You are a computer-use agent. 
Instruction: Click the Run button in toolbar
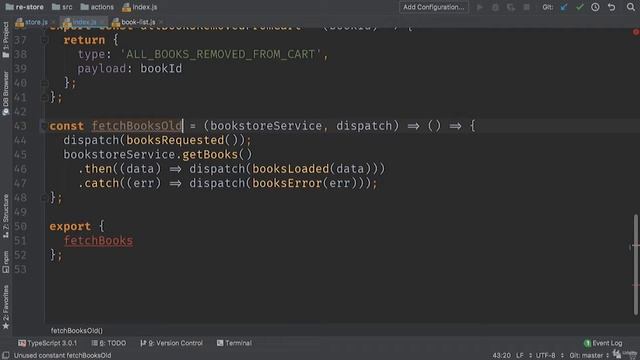pyautogui.click(x=480, y=7)
